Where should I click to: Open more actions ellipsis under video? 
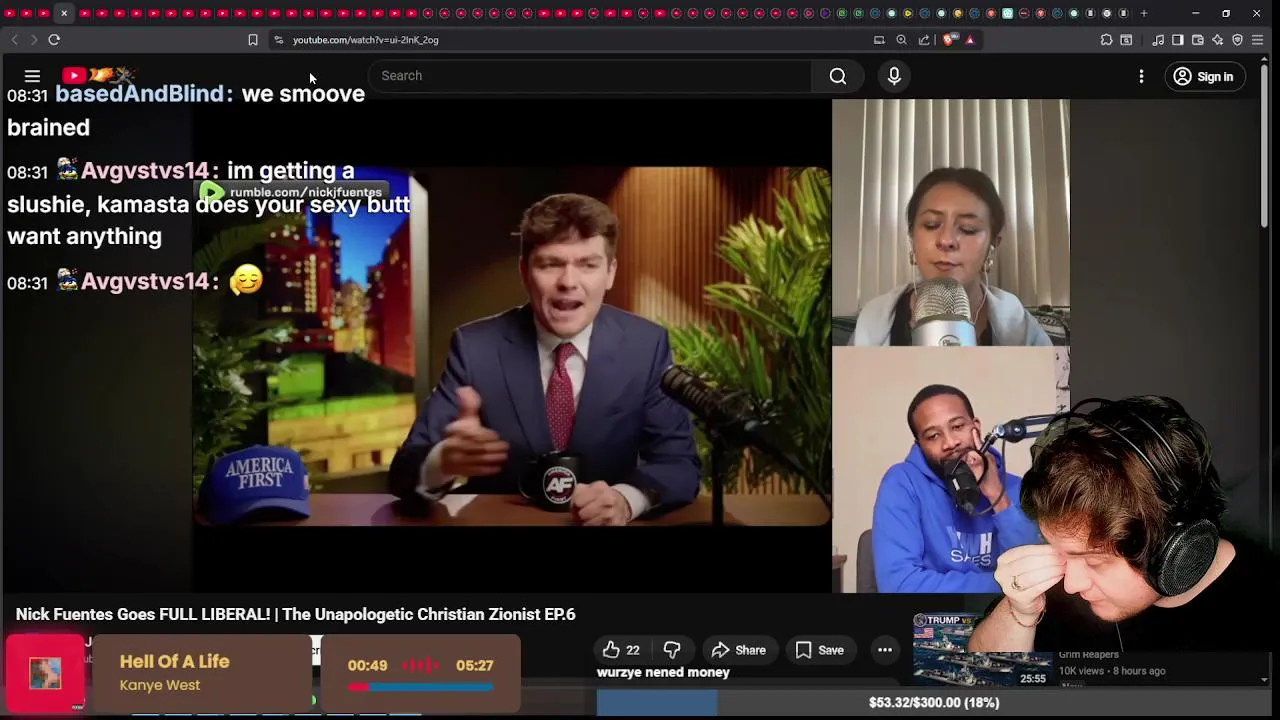coord(885,650)
